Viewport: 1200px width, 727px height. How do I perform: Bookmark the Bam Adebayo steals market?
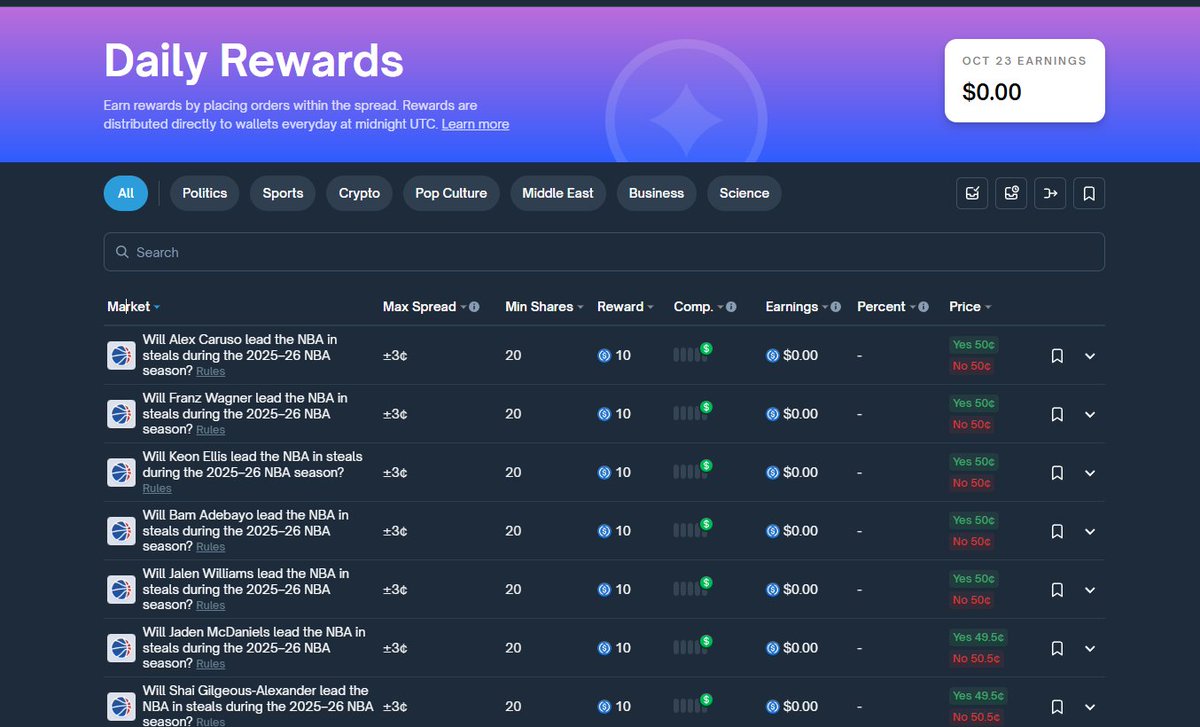(x=1057, y=531)
